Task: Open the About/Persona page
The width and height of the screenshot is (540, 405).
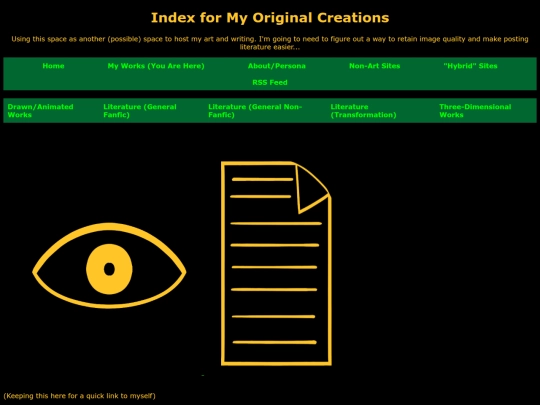Action: [277, 66]
